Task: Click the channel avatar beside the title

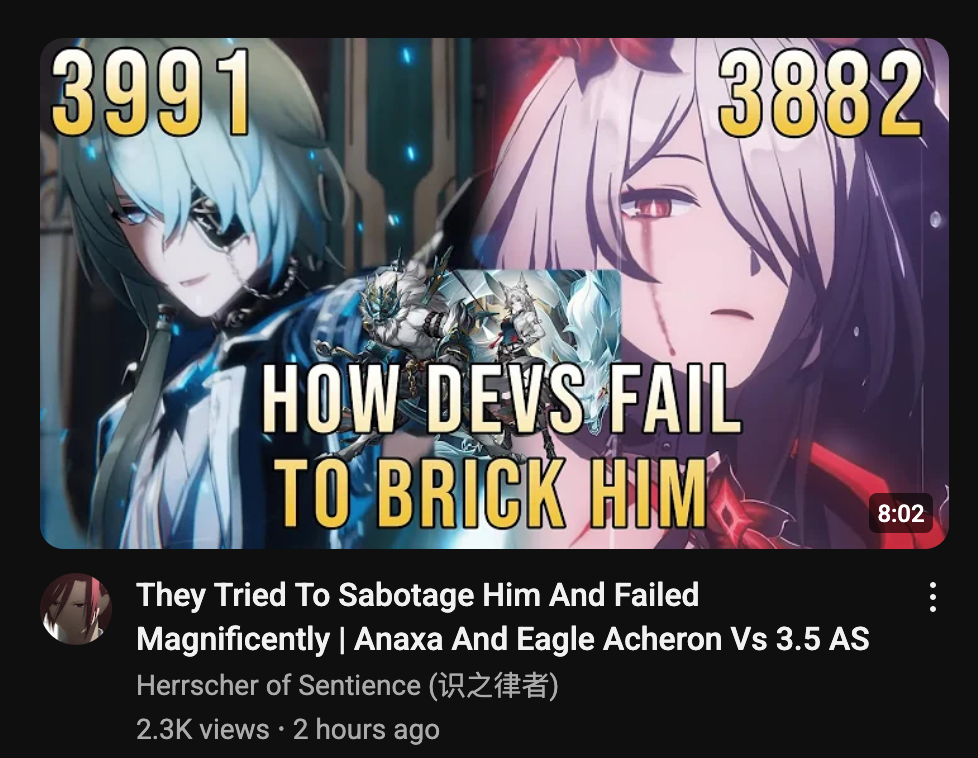Action: tap(76, 608)
